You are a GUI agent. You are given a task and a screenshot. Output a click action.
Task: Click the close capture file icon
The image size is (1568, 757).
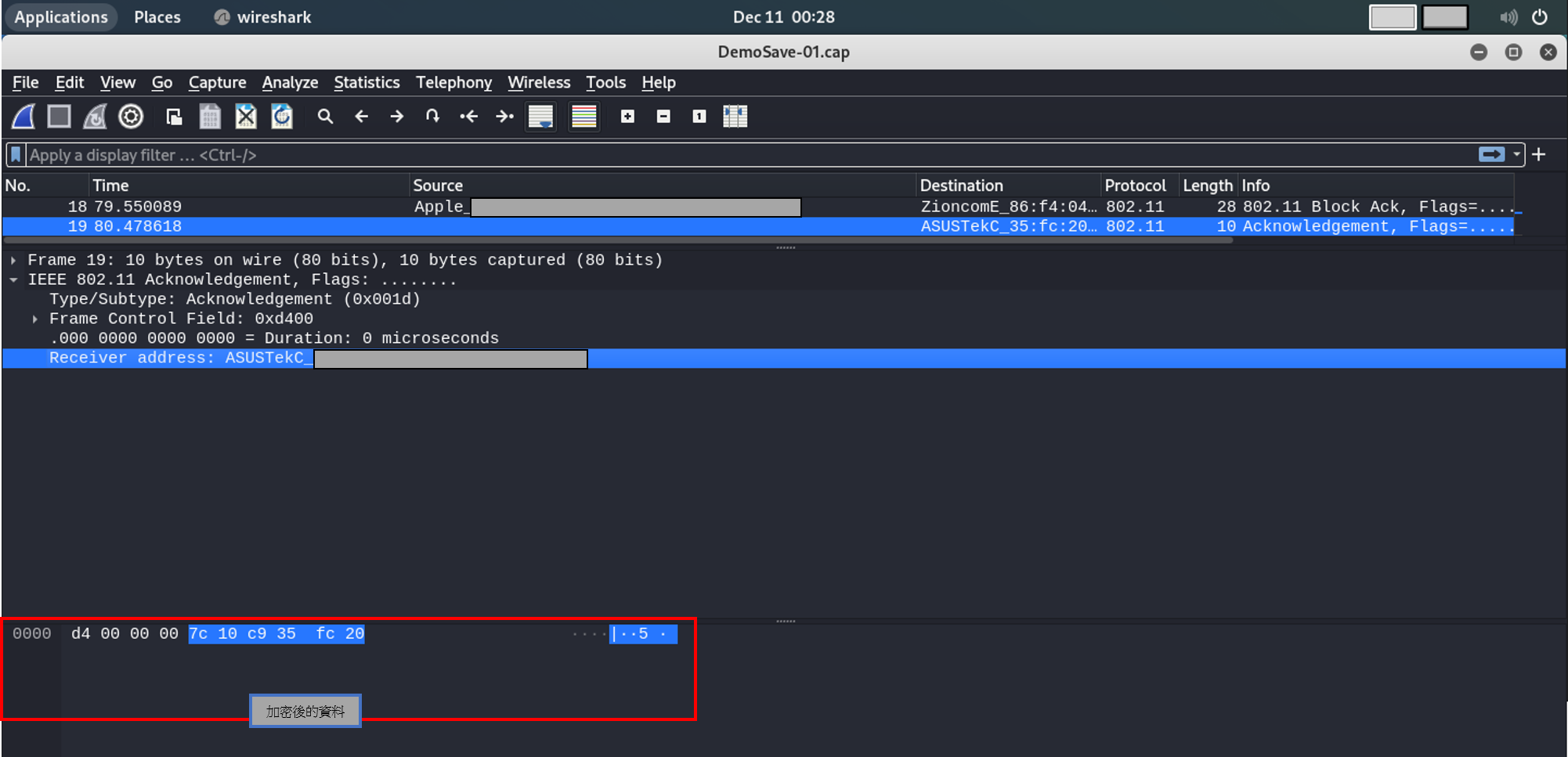[246, 117]
